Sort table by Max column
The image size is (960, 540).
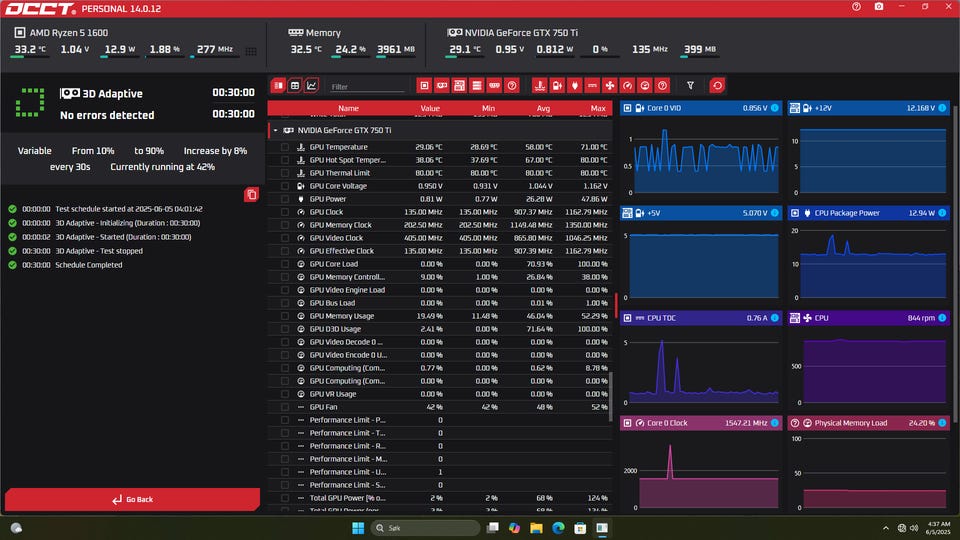tap(598, 108)
